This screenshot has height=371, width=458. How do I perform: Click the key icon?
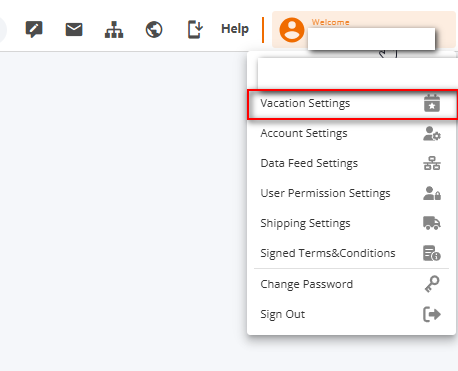pyautogui.click(x=432, y=284)
